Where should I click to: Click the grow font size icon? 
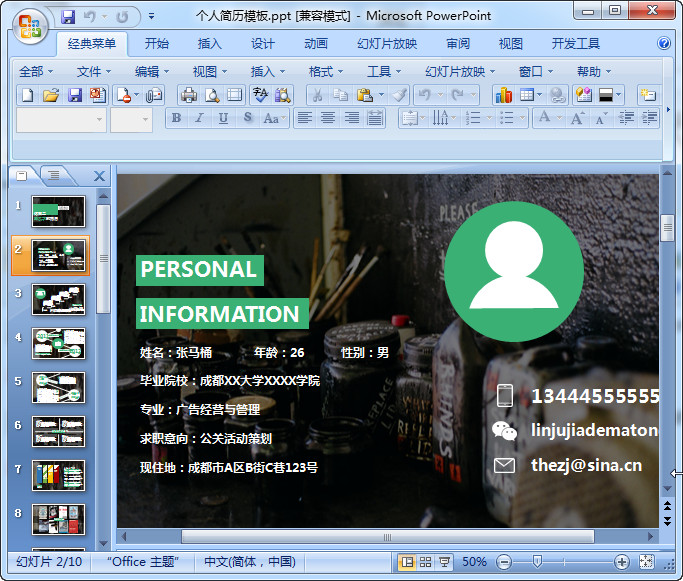pyautogui.click(x=577, y=118)
